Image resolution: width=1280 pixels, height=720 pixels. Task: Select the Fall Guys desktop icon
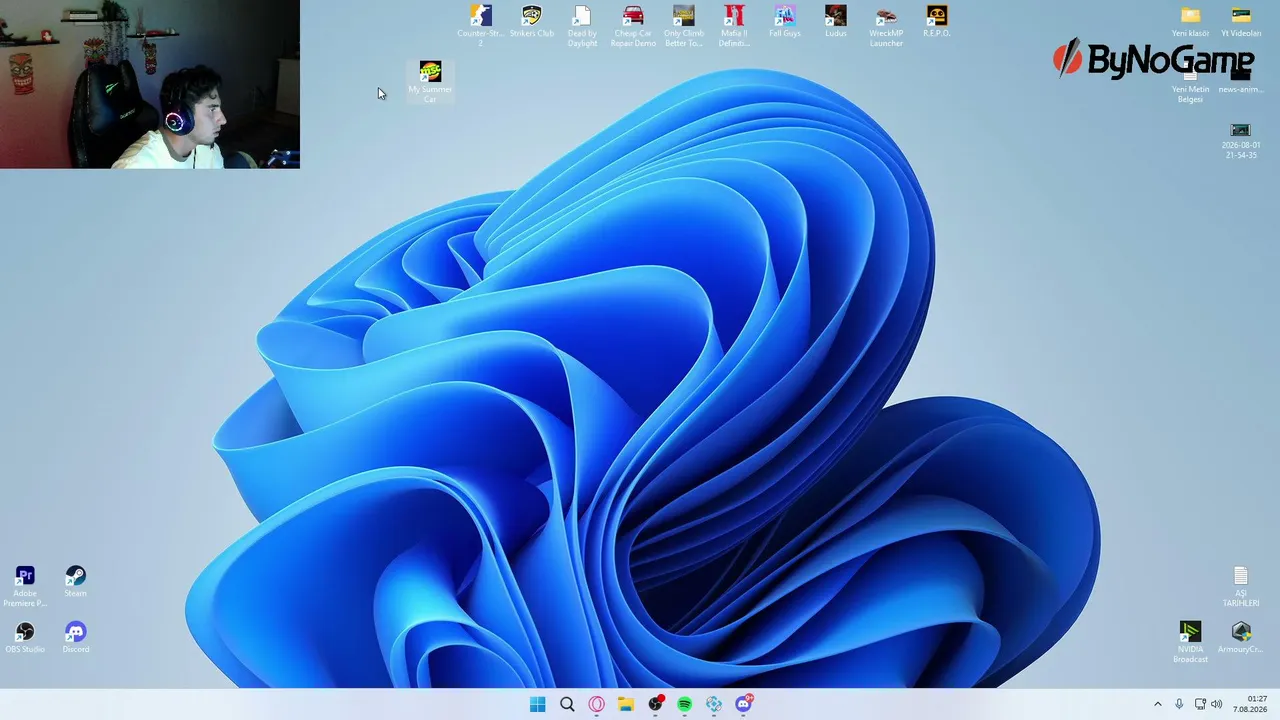pyautogui.click(x=785, y=22)
